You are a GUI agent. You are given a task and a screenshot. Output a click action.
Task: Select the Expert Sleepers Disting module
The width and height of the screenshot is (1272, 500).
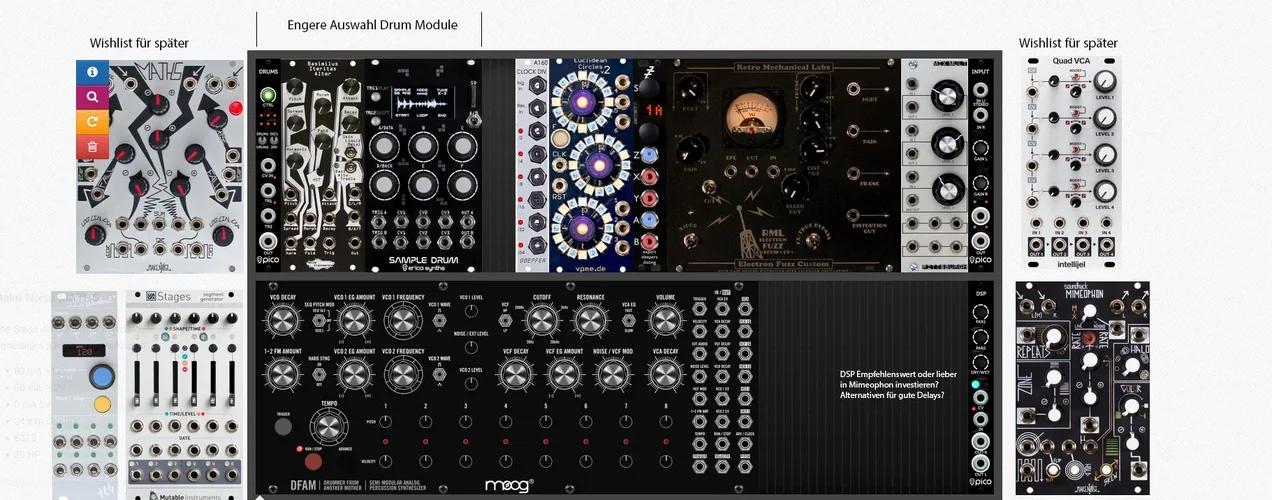(x=648, y=165)
